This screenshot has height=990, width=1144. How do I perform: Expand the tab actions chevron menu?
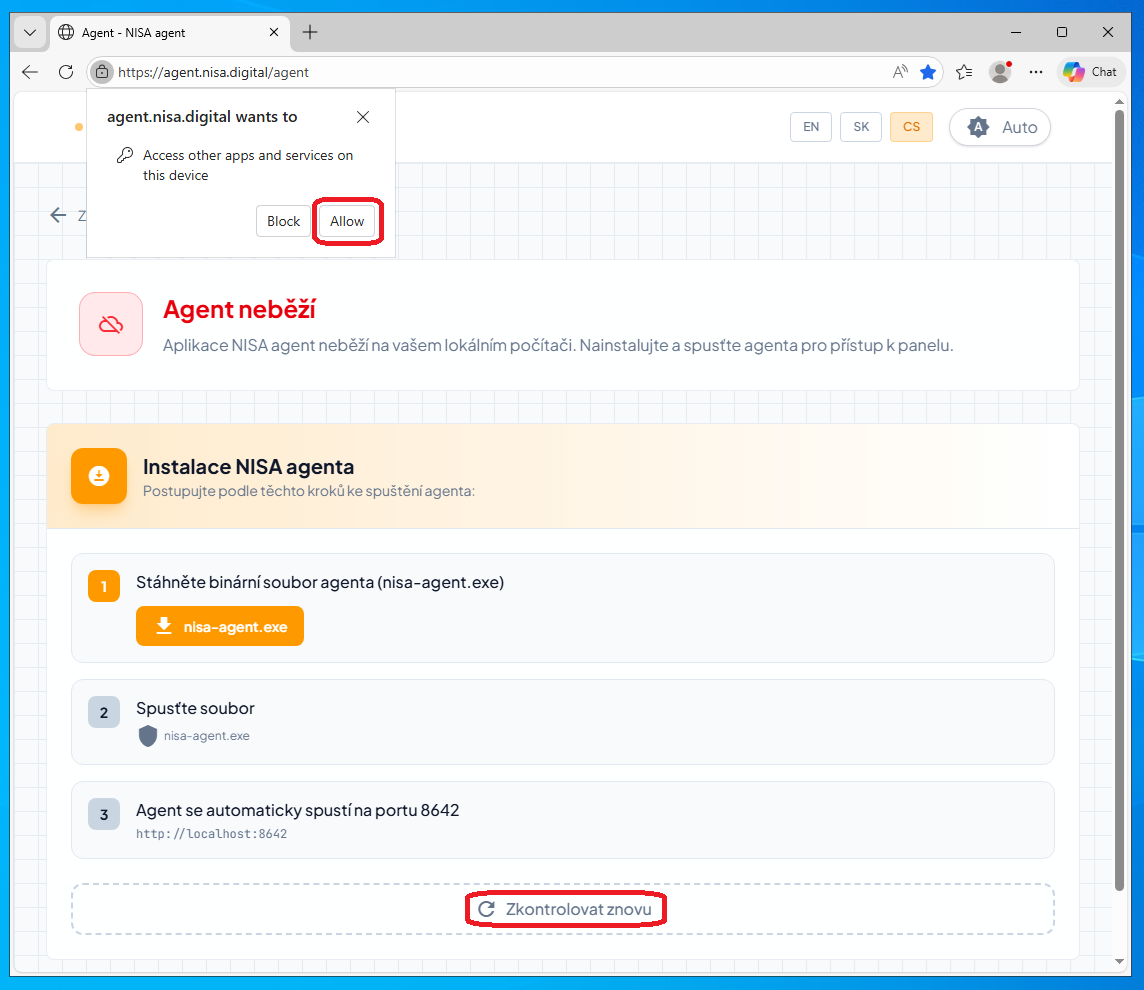click(30, 32)
